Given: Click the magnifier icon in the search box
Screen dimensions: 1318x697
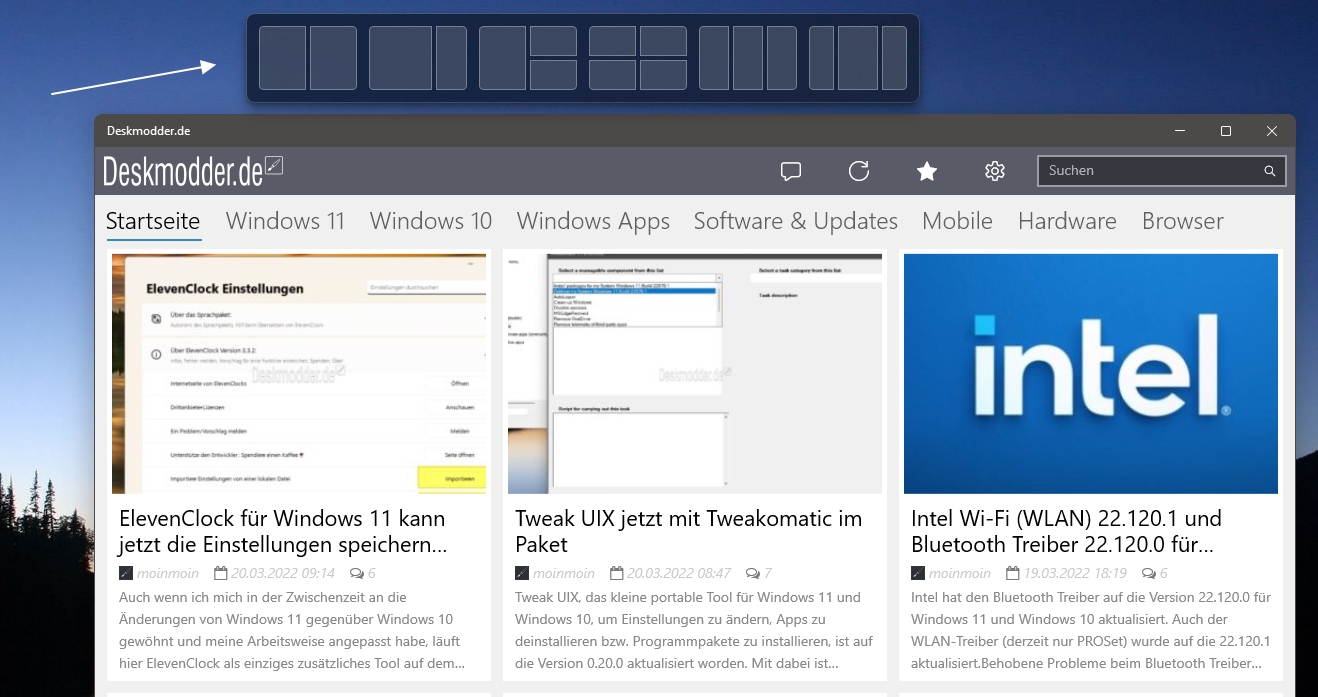Looking at the screenshot, I should point(1270,171).
